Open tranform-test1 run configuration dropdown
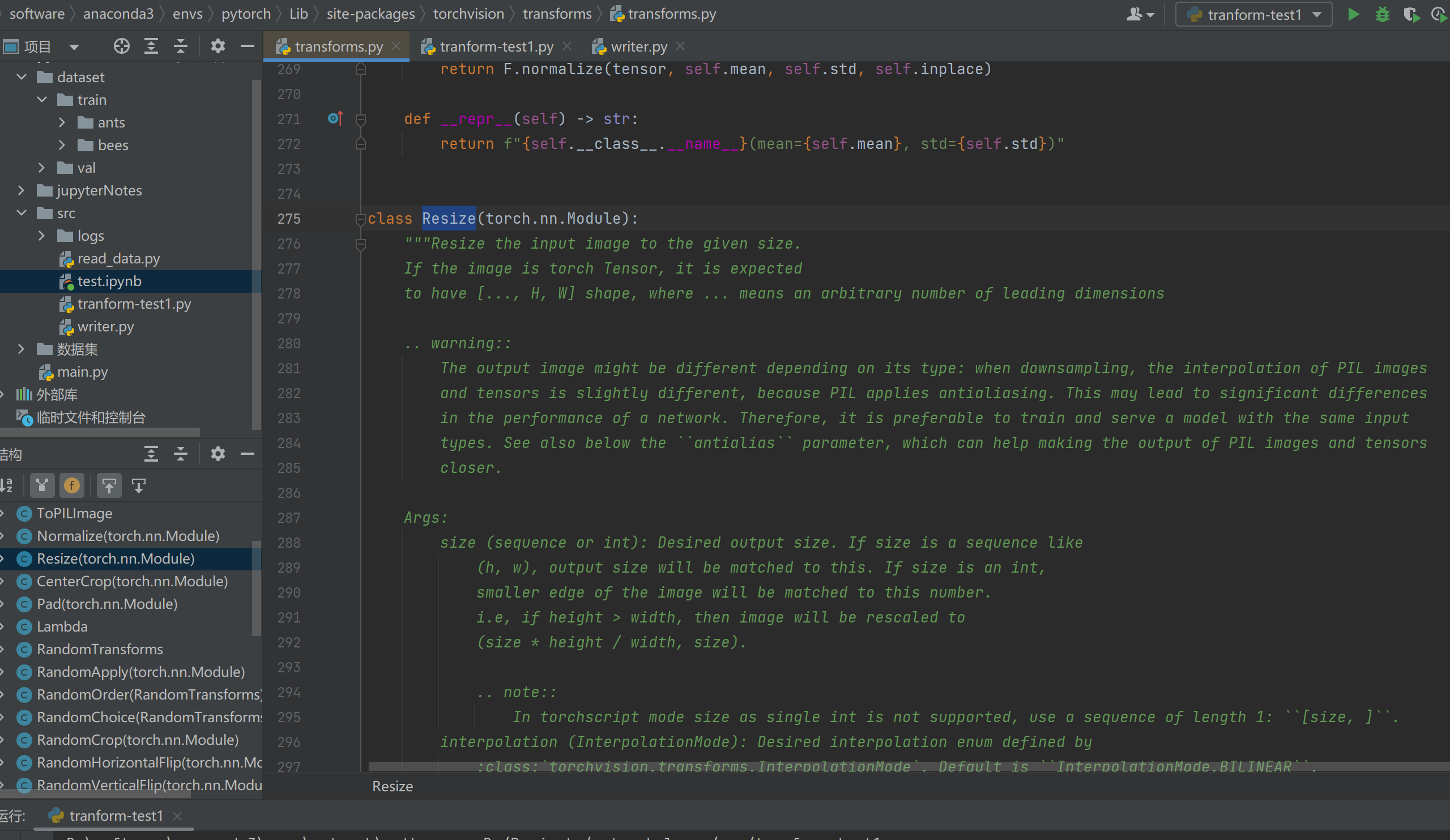This screenshot has width=1450, height=840. click(x=1254, y=14)
